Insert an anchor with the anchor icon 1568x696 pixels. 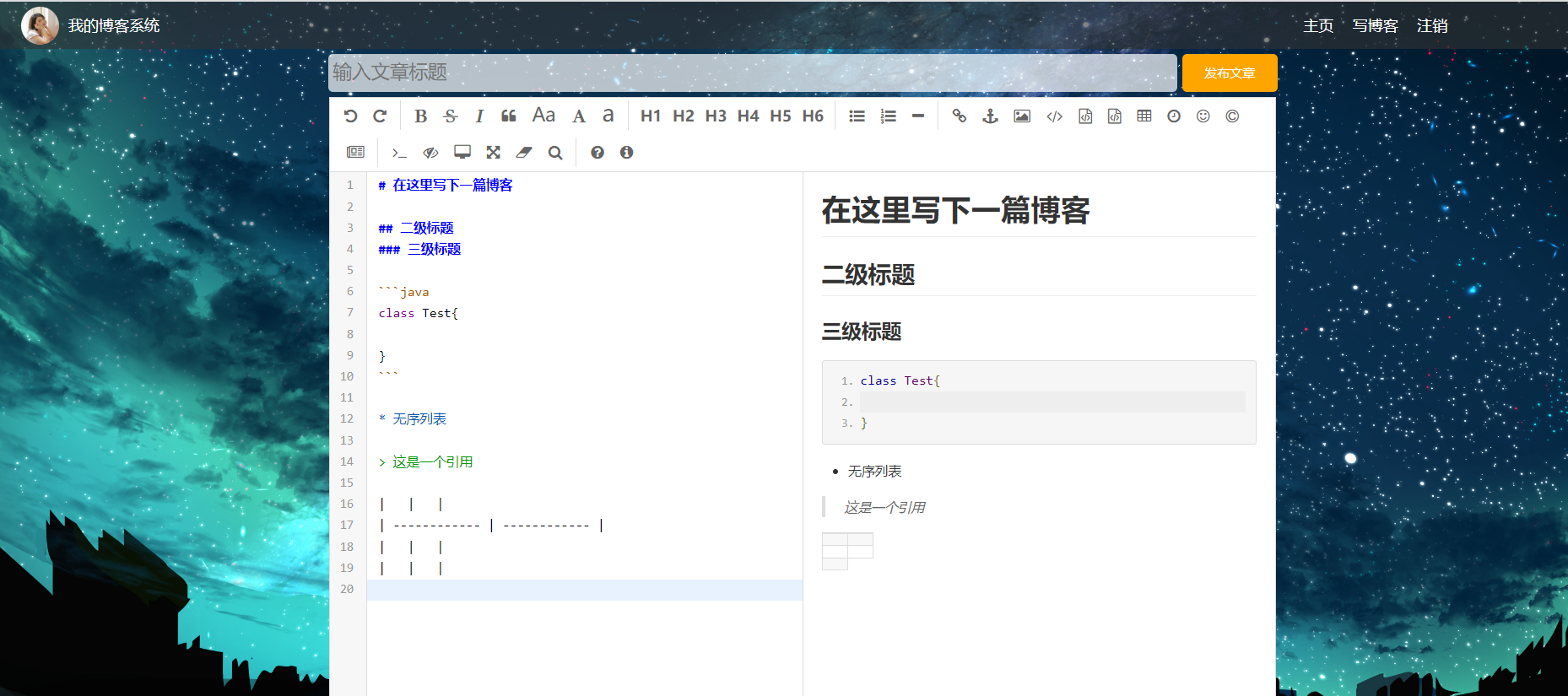tap(991, 116)
